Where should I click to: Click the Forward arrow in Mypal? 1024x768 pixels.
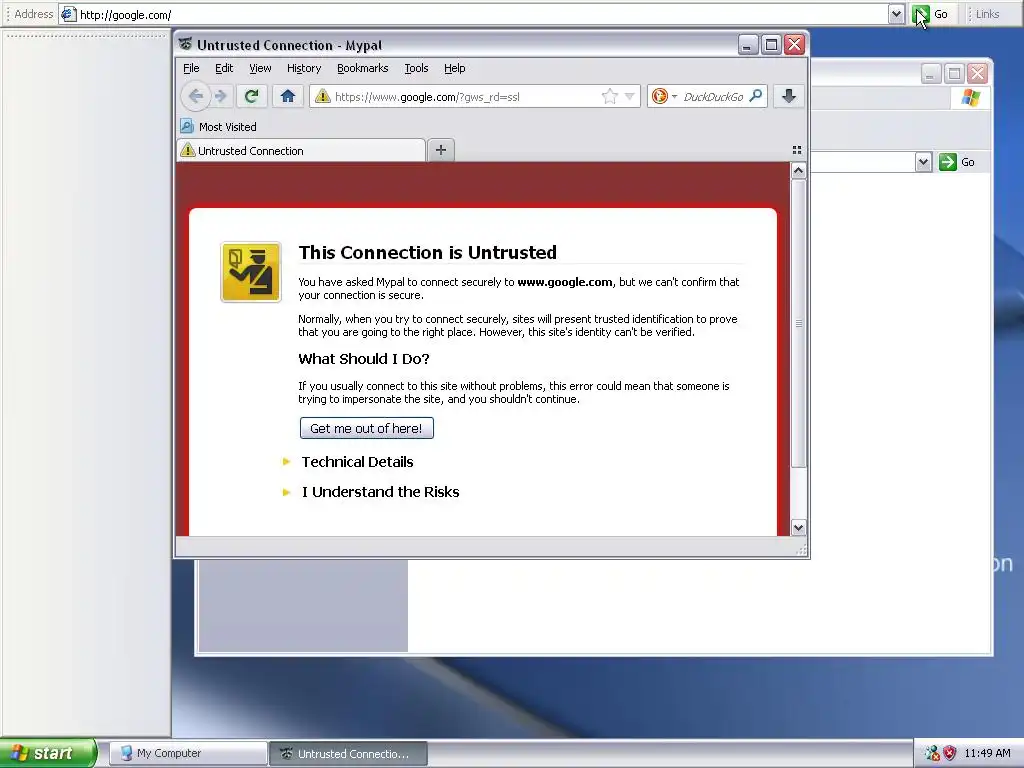click(x=221, y=97)
